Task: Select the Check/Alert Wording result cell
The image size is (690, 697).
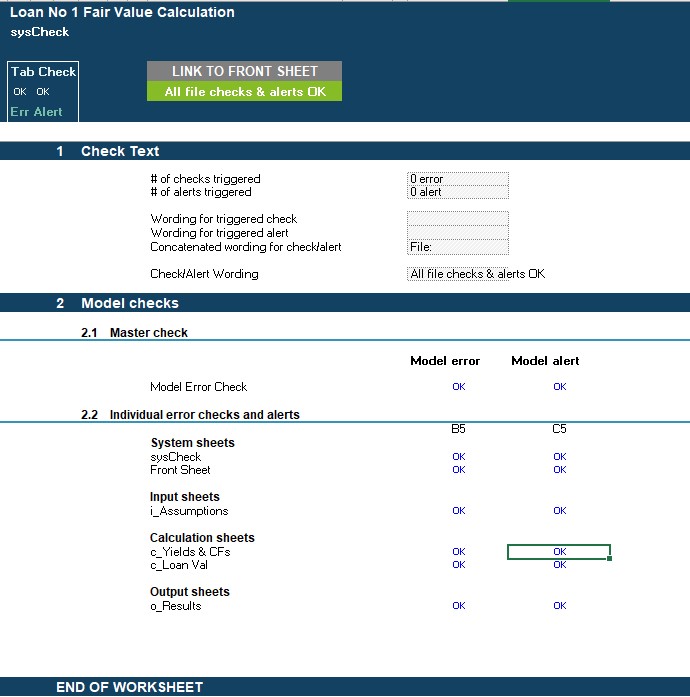Action: [457, 274]
